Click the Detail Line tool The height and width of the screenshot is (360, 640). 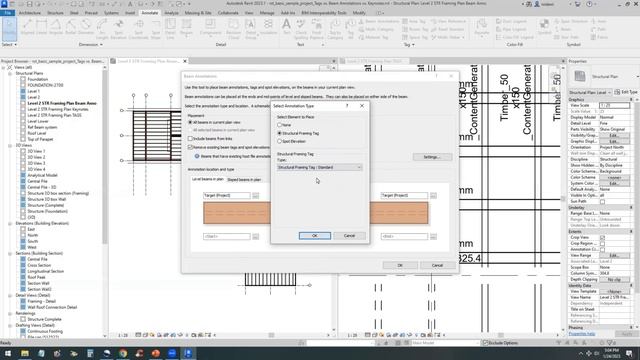170,29
